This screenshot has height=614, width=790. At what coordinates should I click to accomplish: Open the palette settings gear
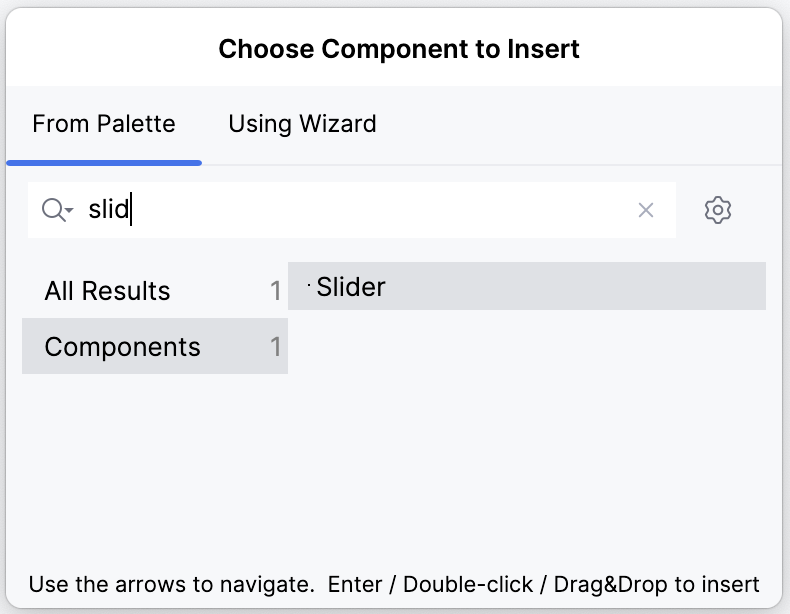coord(718,210)
